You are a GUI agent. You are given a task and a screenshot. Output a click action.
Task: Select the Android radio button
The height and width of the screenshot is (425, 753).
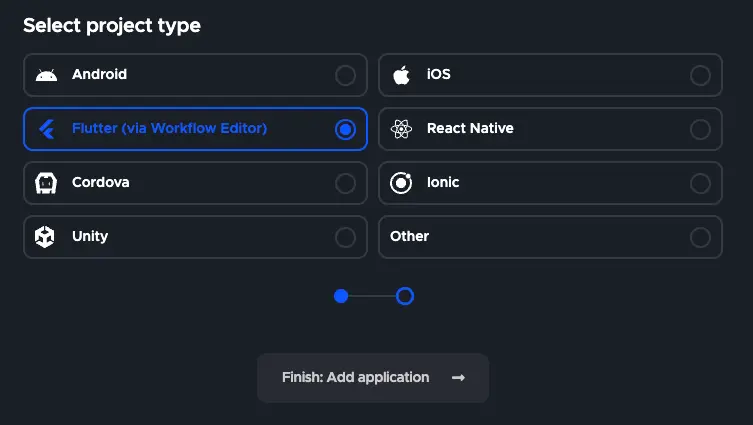pyautogui.click(x=345, y=75)
